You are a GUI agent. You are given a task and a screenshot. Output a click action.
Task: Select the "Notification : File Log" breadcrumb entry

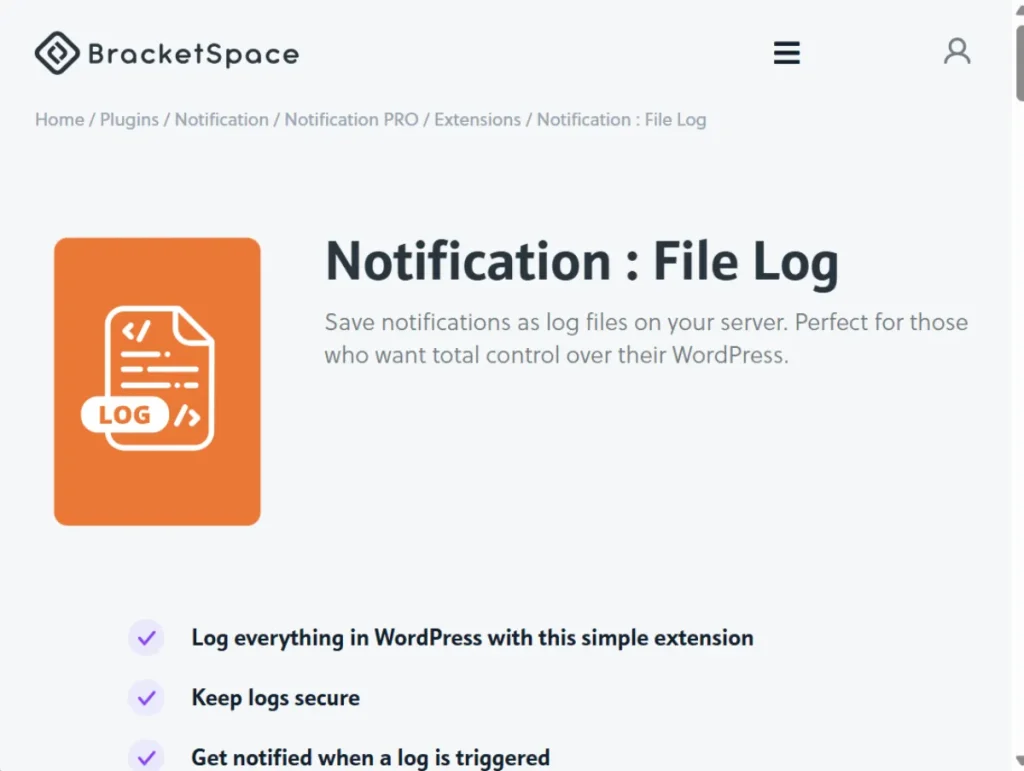[x=620, y=119]
